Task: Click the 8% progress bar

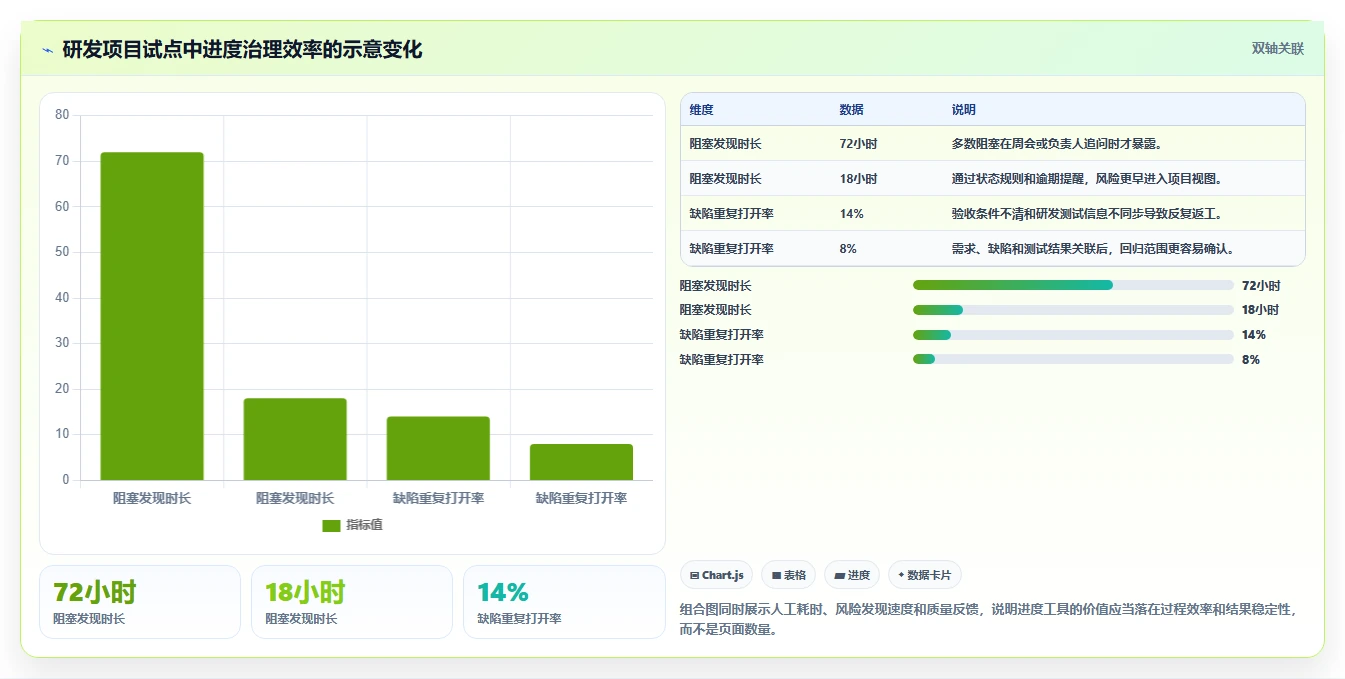Action: (x=1073, y=359)
